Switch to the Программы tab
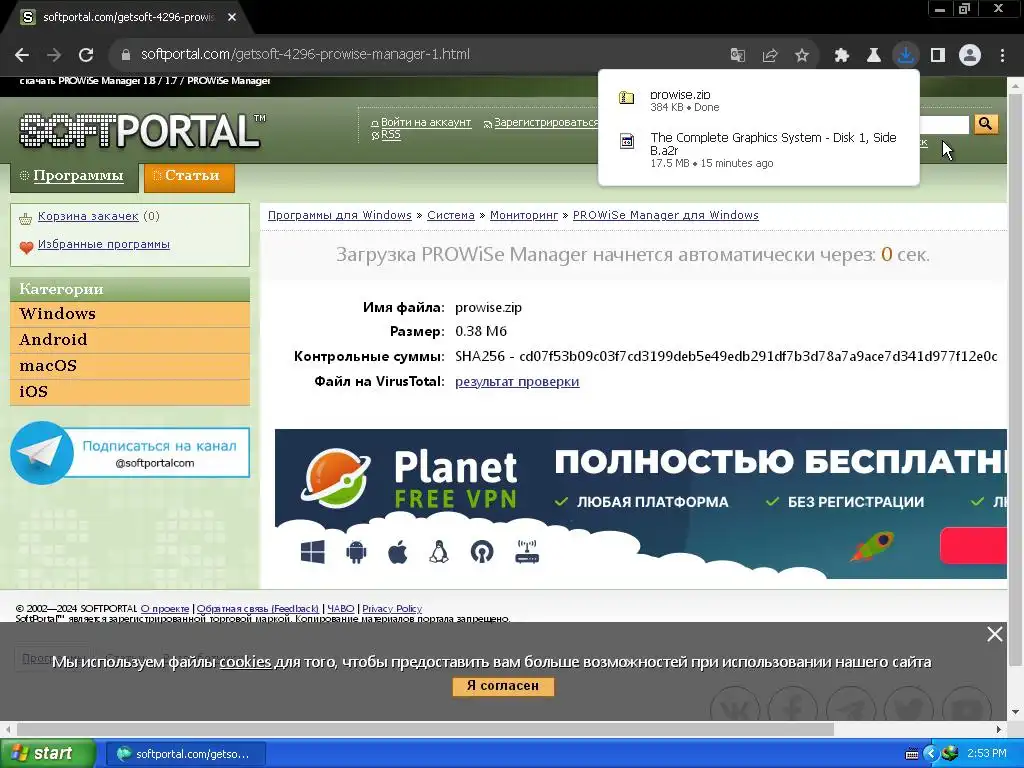The image size is (1024, 768). (74, 176)
